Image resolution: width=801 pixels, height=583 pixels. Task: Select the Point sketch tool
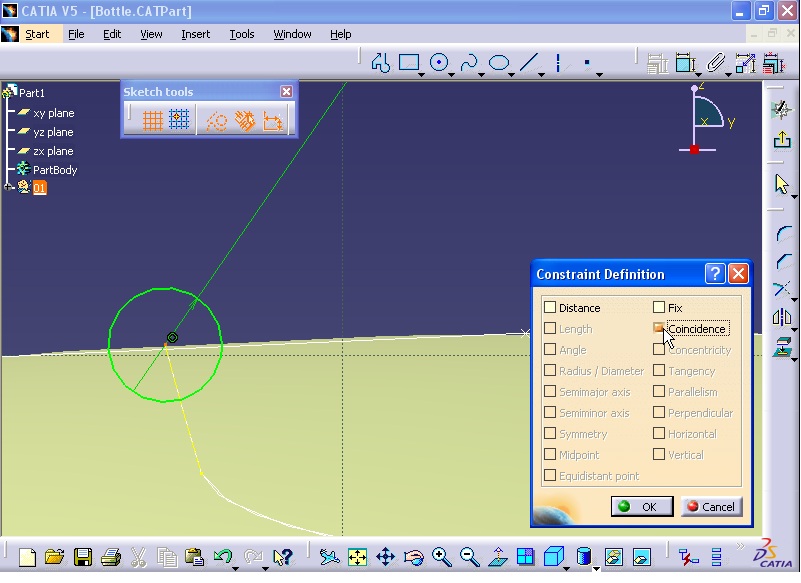pos(587,62)
